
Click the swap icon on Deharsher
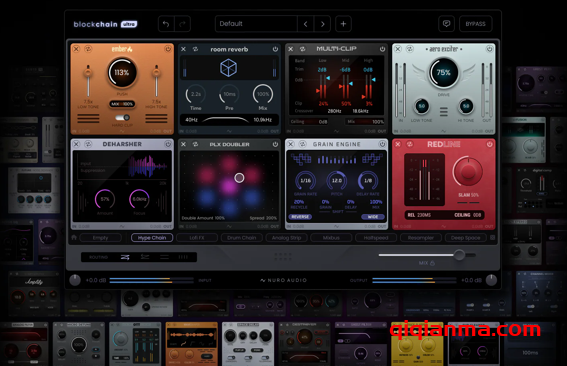click(x=88, y=144)
